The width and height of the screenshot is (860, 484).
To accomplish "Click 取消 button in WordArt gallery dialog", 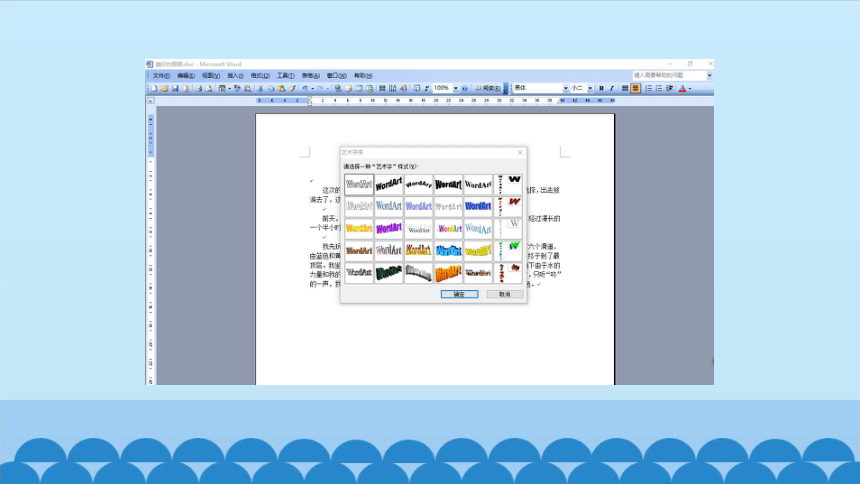I will [x=505, y=294].
